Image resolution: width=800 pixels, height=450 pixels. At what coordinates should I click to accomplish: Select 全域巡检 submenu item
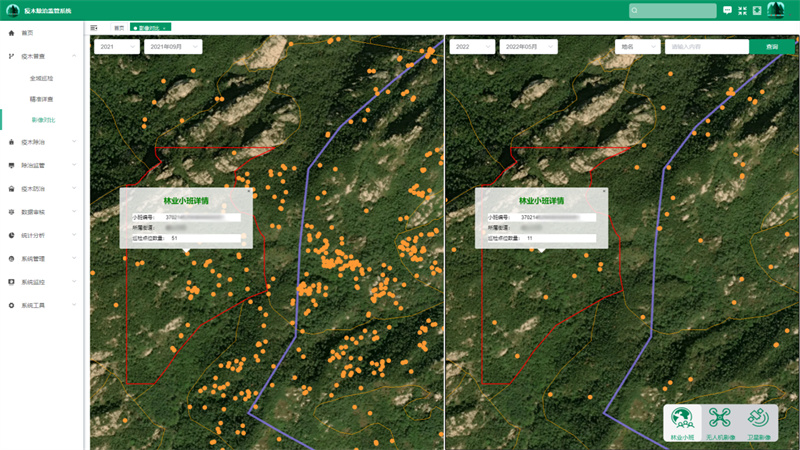[42, 77]
